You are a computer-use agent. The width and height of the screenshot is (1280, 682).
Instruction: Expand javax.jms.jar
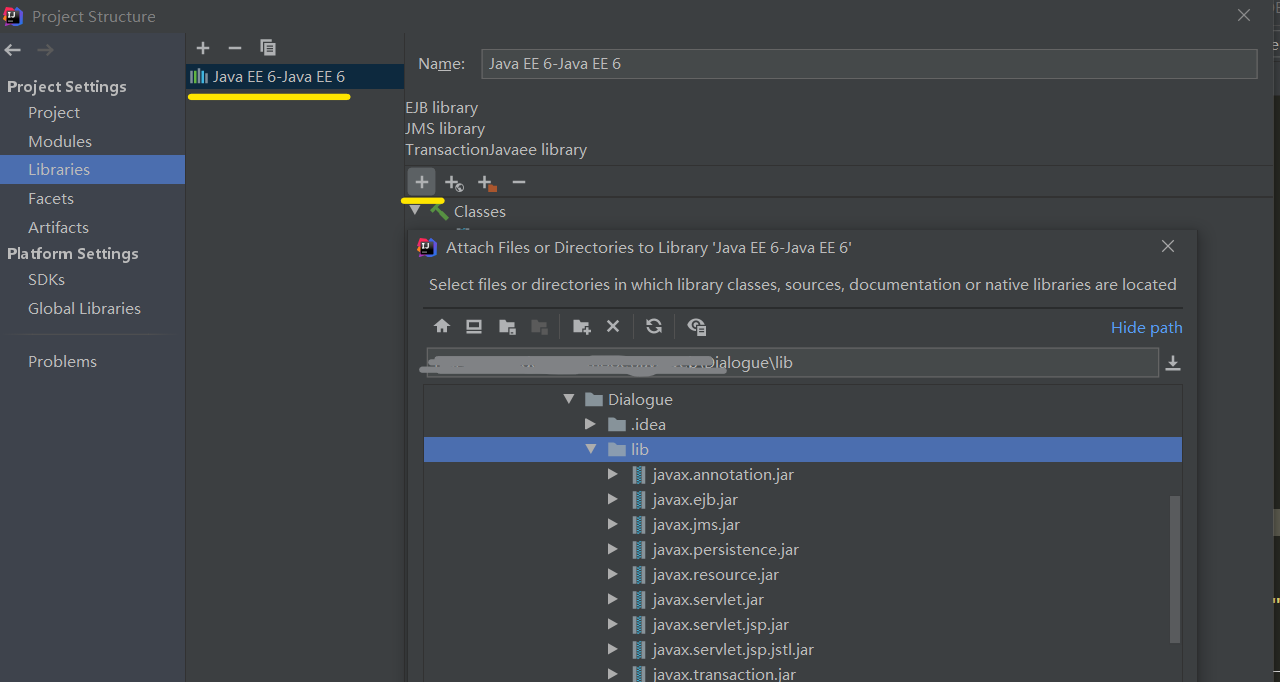613,524
